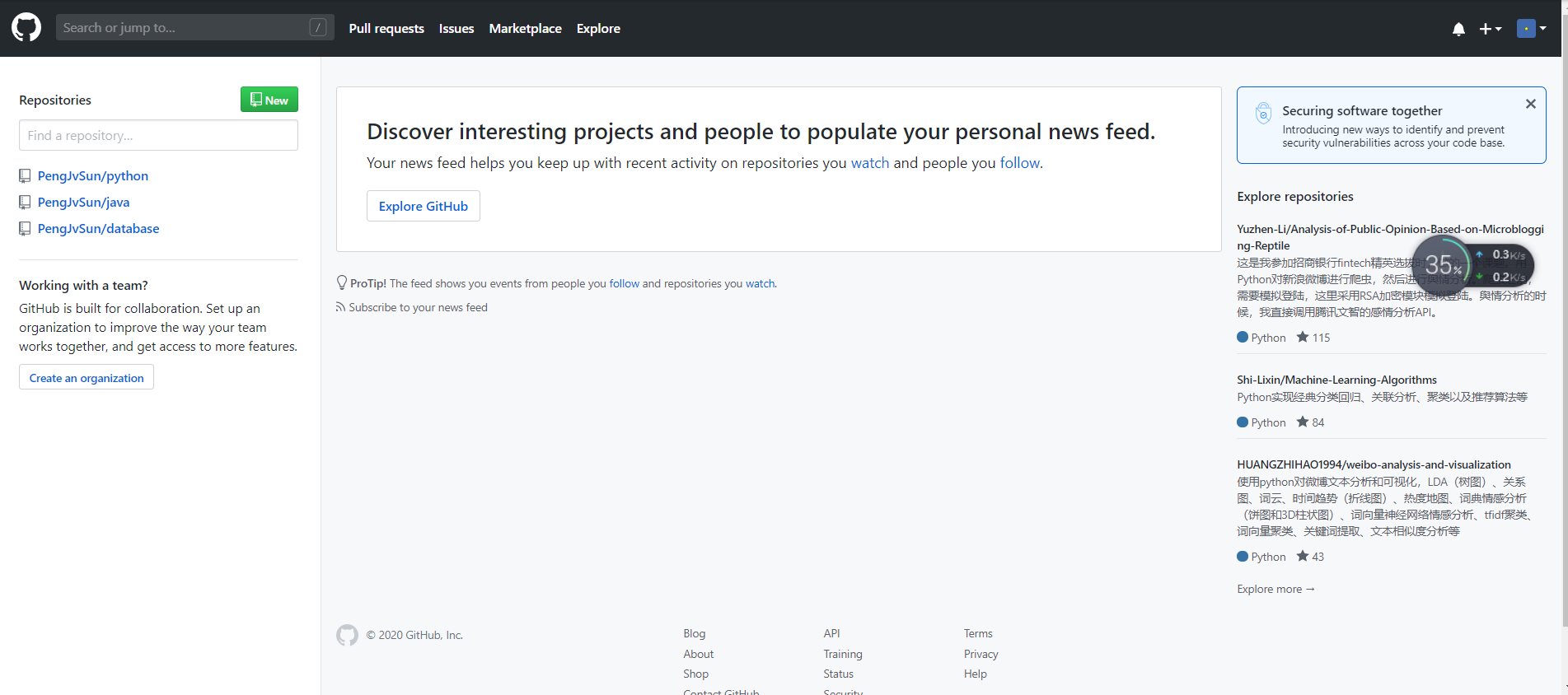Click the repo icon beside PengJvSun/java
Viewport: 1568px width, 695px height.
25,203
